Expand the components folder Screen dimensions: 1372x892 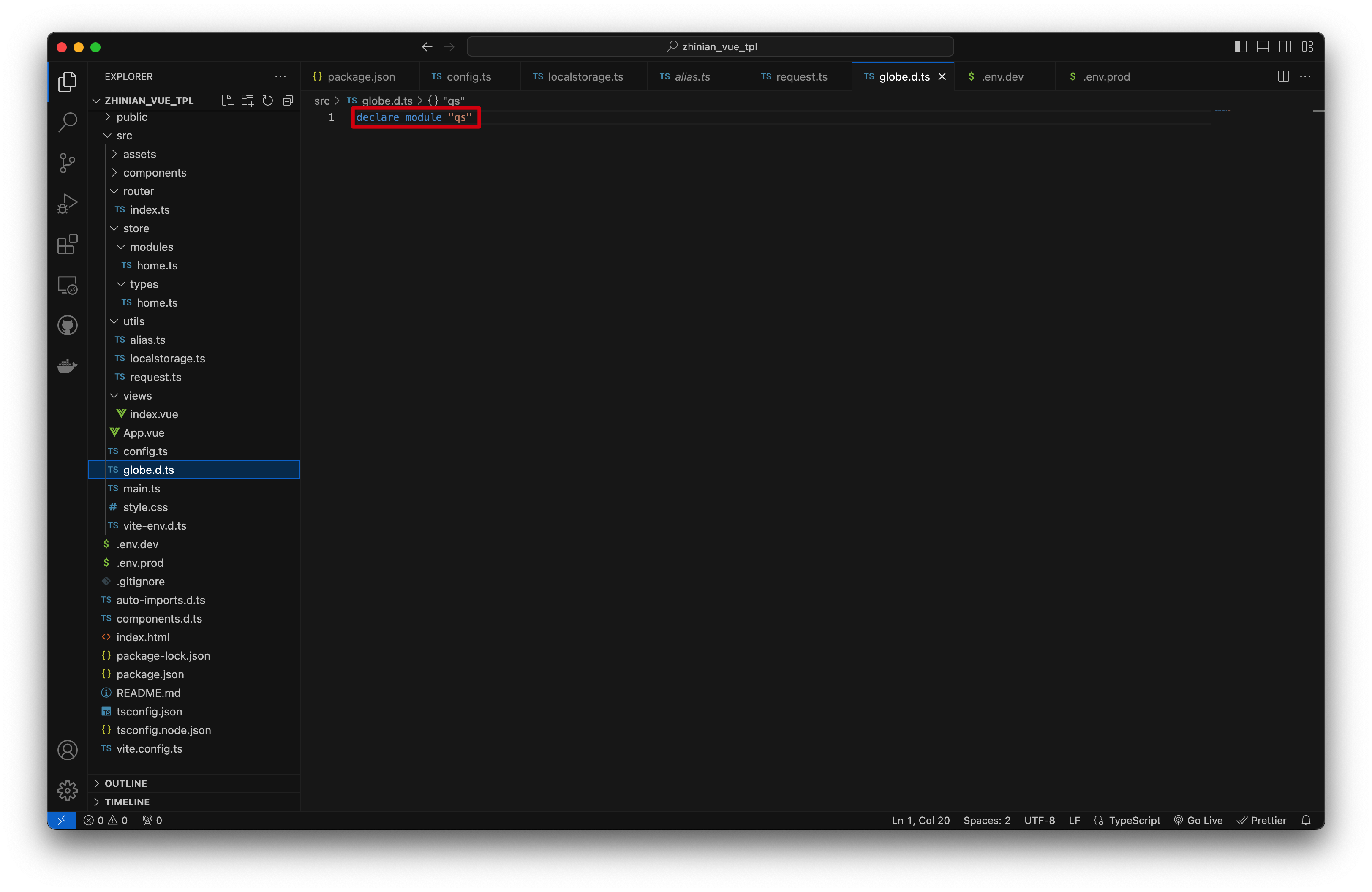tap(194, 173)
